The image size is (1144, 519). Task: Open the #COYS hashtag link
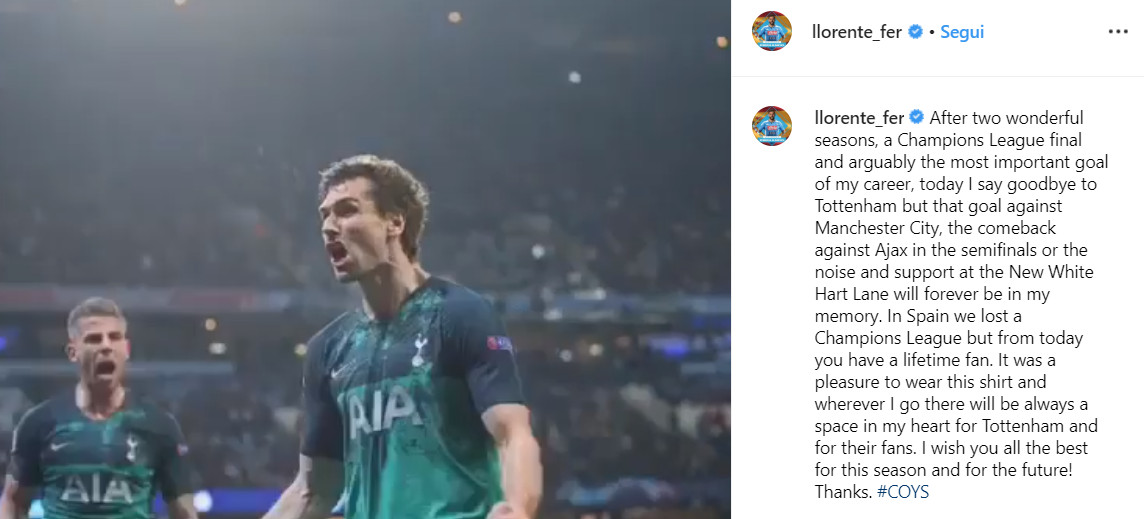(903, 492)
